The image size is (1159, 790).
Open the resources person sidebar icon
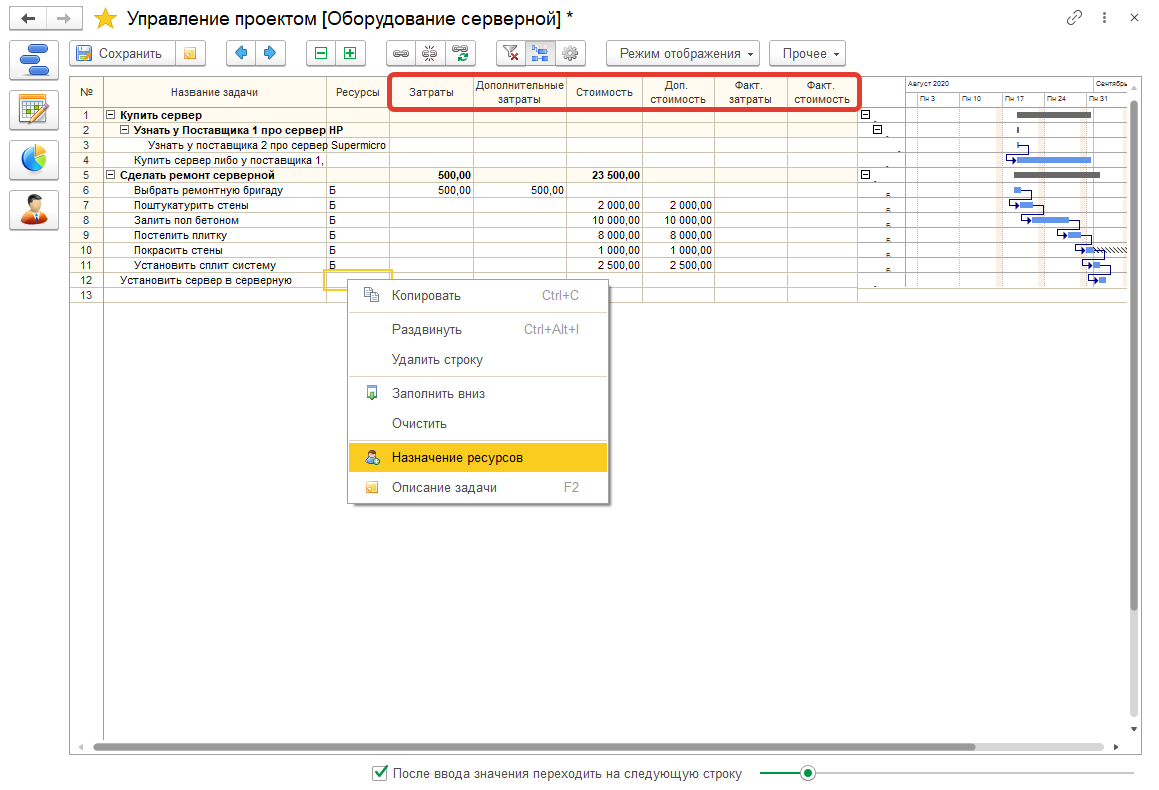pyautogui.click(x=34, y=209)
